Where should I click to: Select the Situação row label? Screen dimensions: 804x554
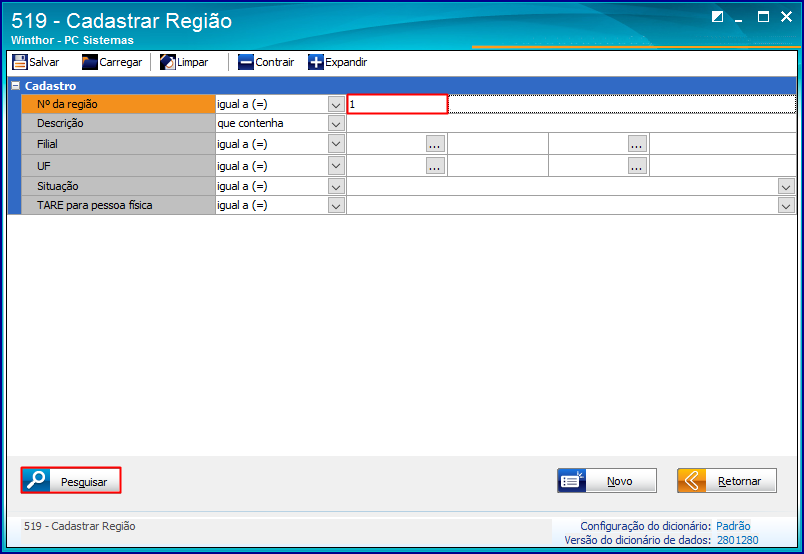pos(118,186)
